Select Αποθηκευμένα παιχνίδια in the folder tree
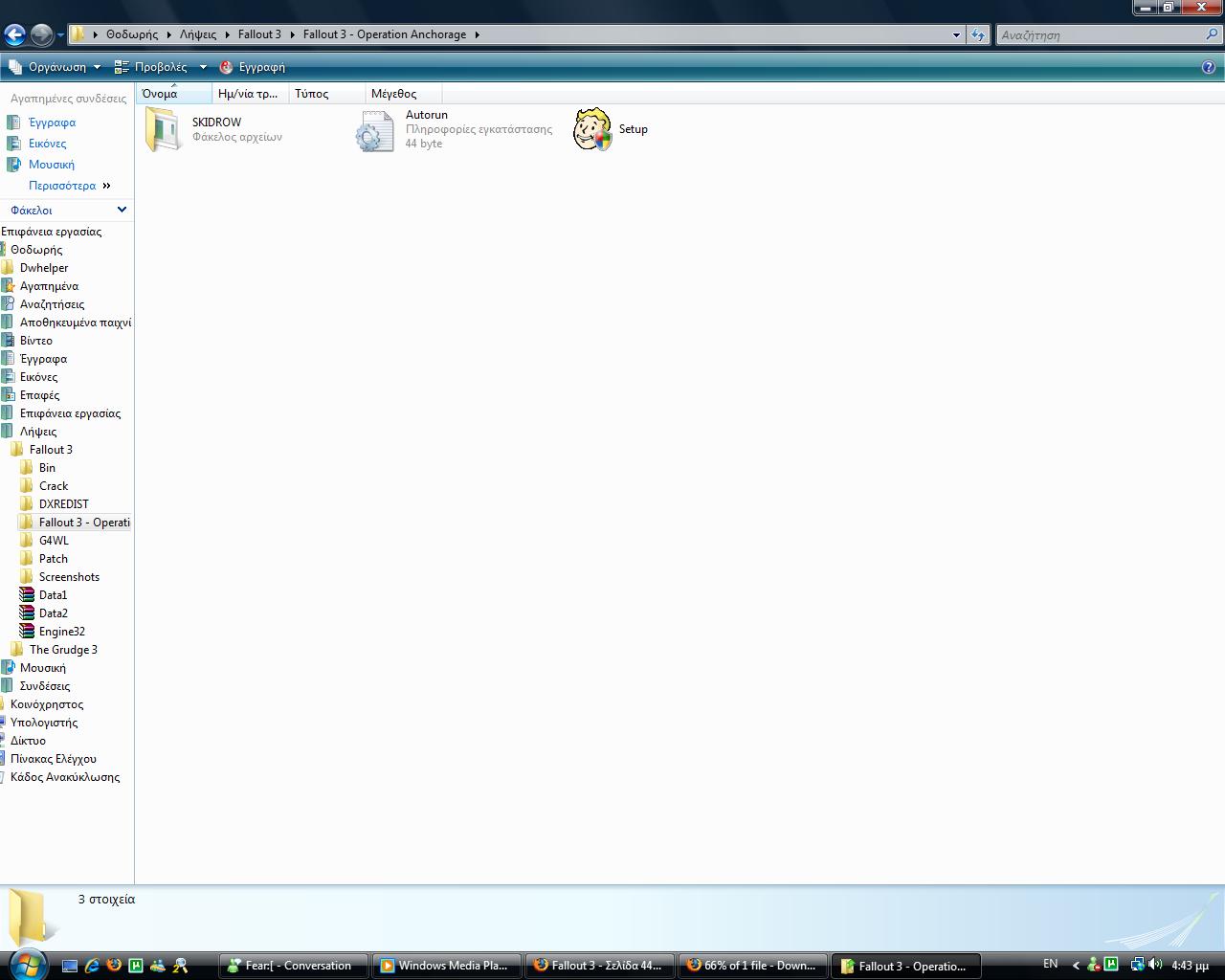This screenshot has height=980, width=1225. coord(76,323)
